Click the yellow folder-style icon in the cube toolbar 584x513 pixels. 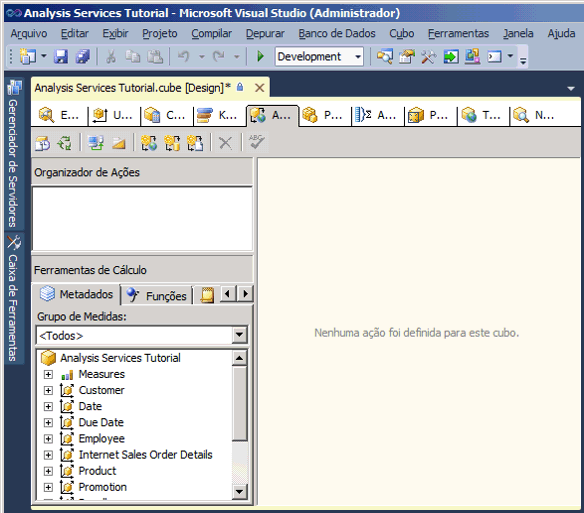(x=118, y=143)
